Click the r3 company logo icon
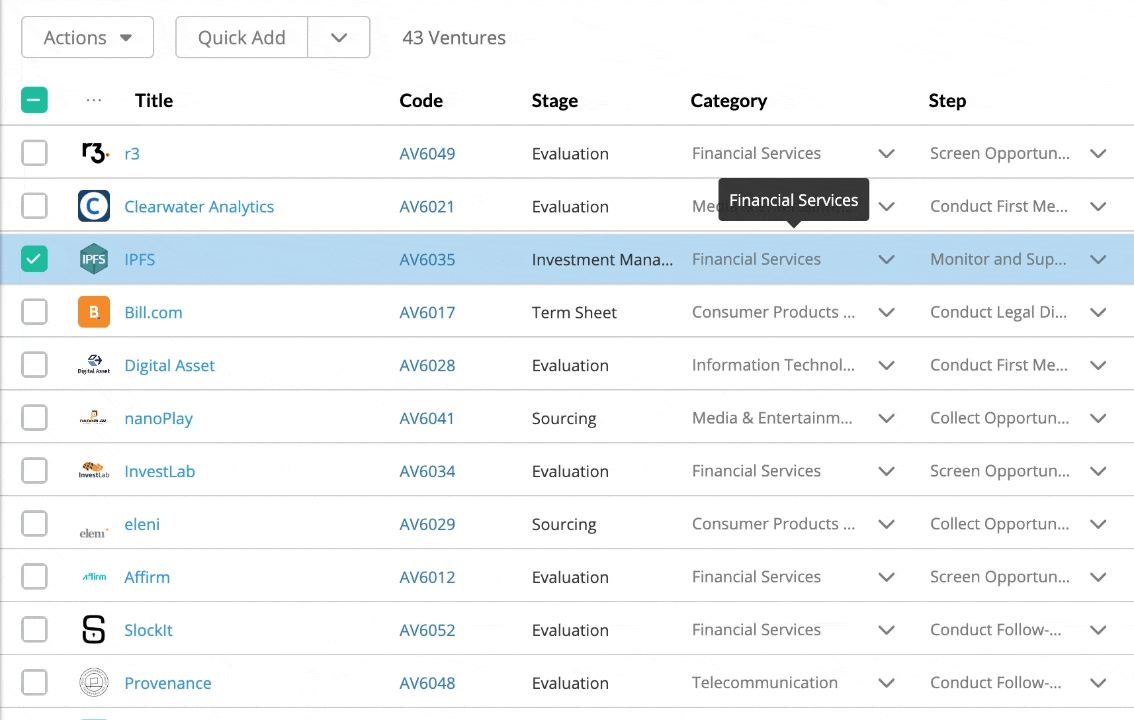 point(94,153)
